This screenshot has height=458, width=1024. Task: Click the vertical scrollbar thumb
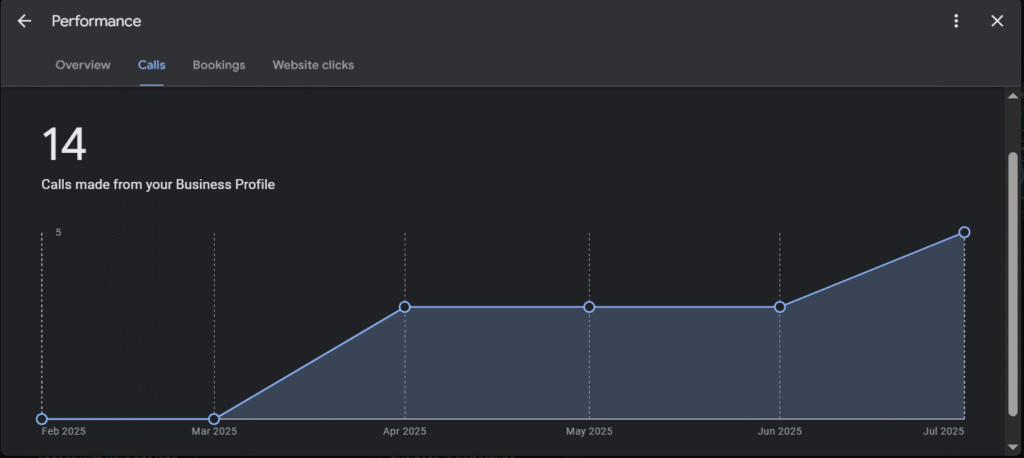1013,284
